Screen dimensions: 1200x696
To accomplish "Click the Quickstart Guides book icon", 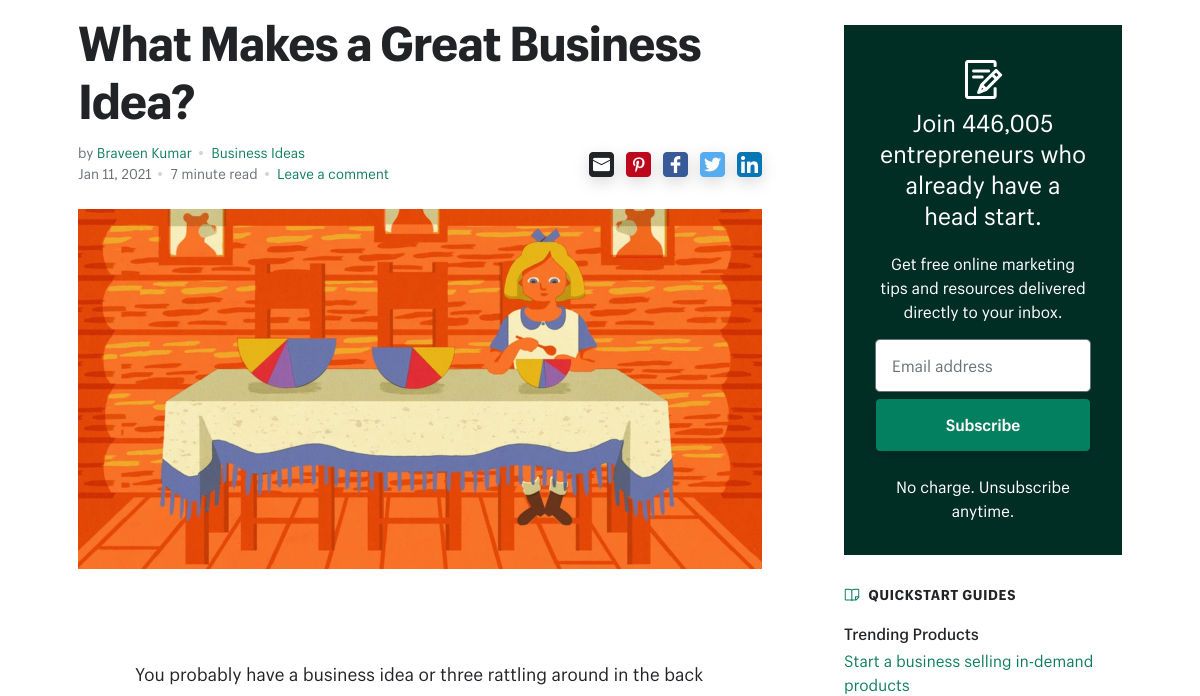I will (x=852, y=595).
